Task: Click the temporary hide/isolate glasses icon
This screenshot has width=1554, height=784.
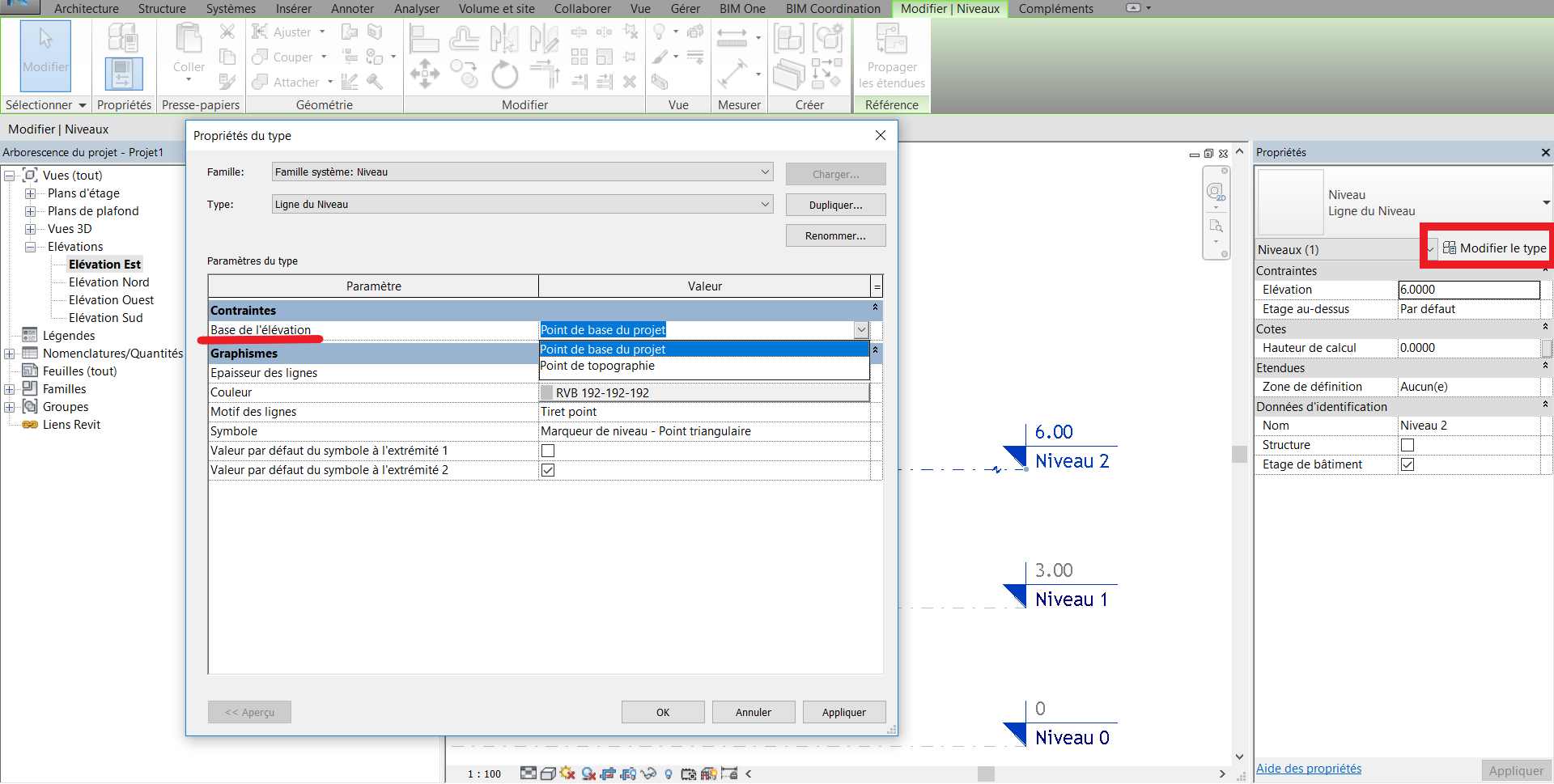Action: point(648,773)
